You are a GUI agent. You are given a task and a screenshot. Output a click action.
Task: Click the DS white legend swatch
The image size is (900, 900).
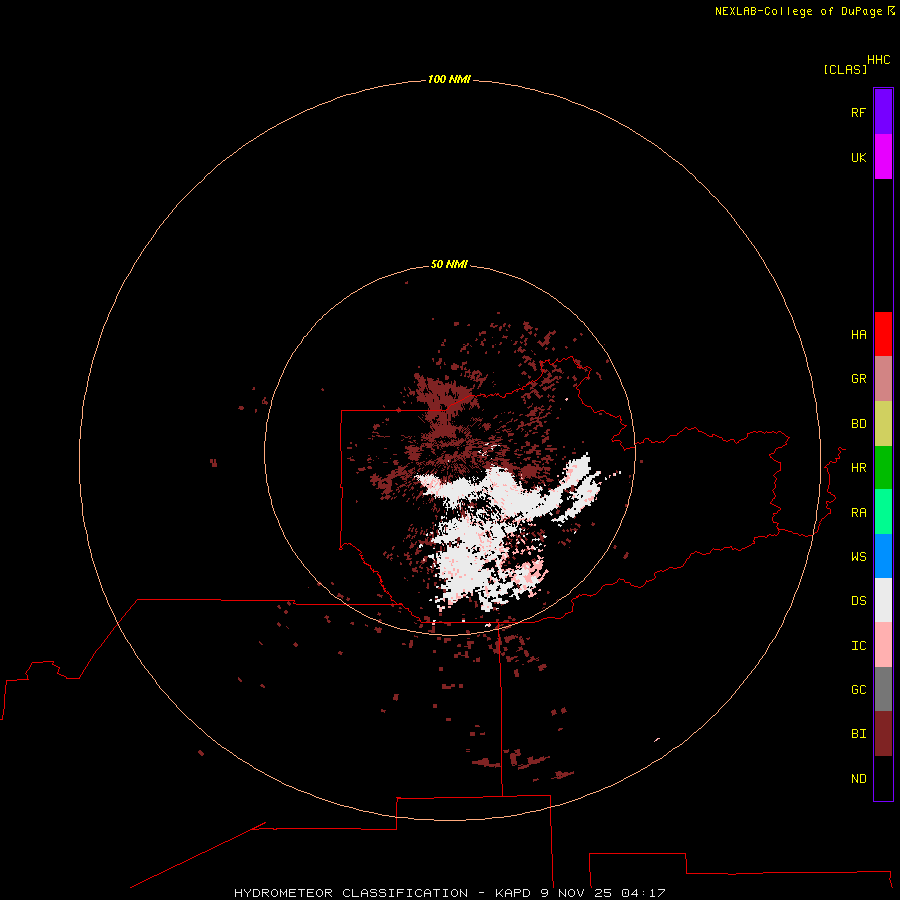(883, 600)
